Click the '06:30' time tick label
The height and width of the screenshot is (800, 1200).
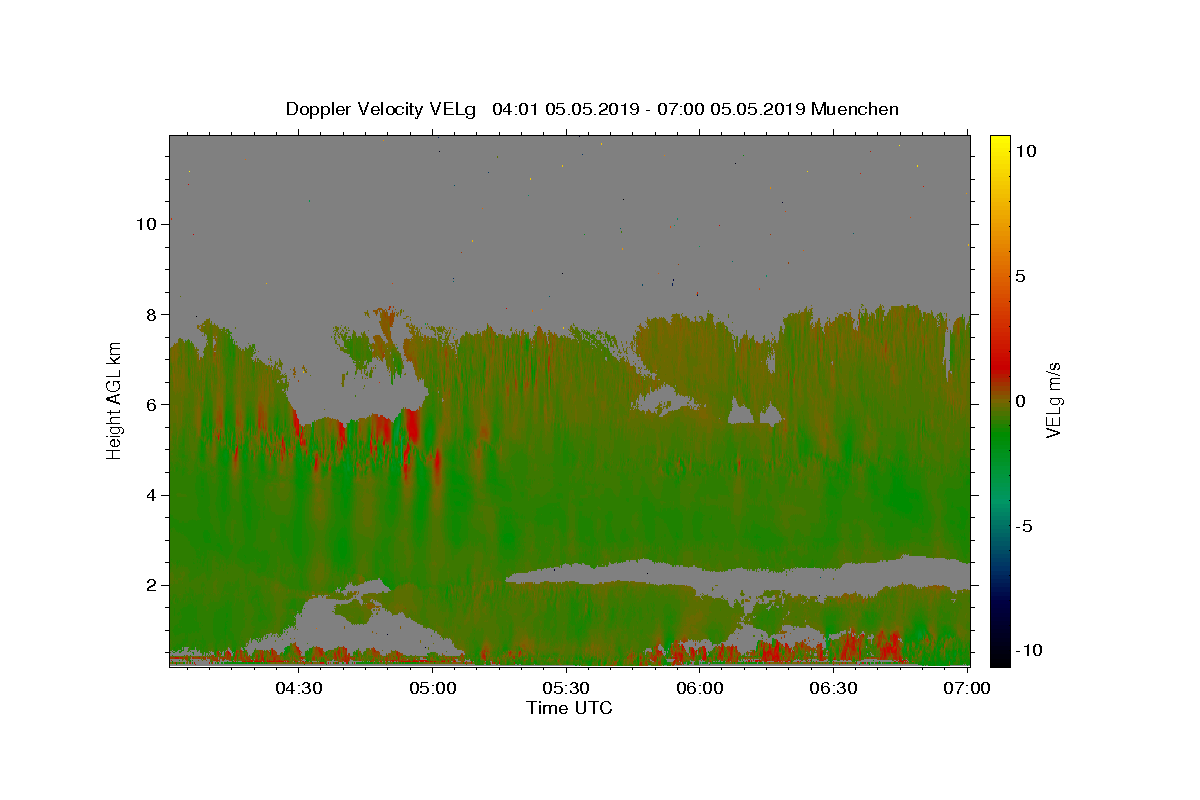pyautogui.click(x=833, y=688)
